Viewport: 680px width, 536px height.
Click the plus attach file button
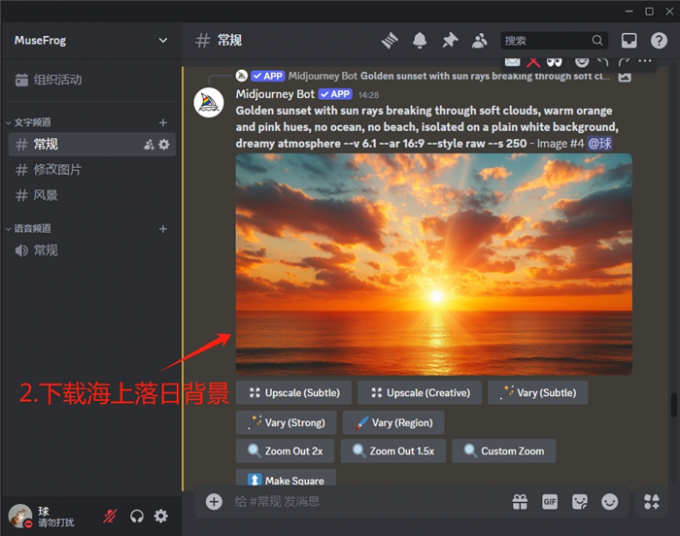coord(214,502)
